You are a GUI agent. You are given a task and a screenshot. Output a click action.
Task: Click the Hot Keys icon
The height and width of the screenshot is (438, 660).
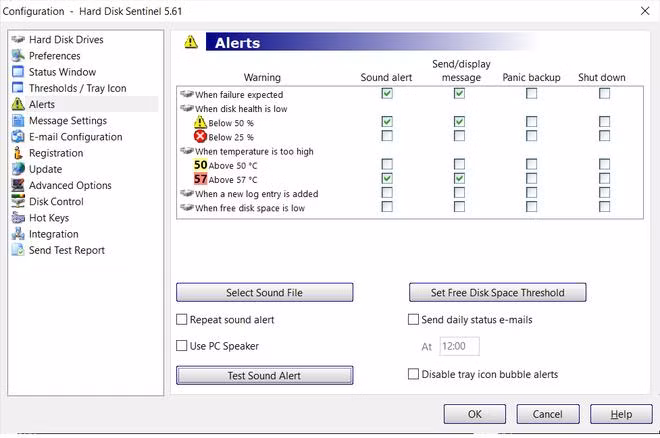click(x=18, y=218)
